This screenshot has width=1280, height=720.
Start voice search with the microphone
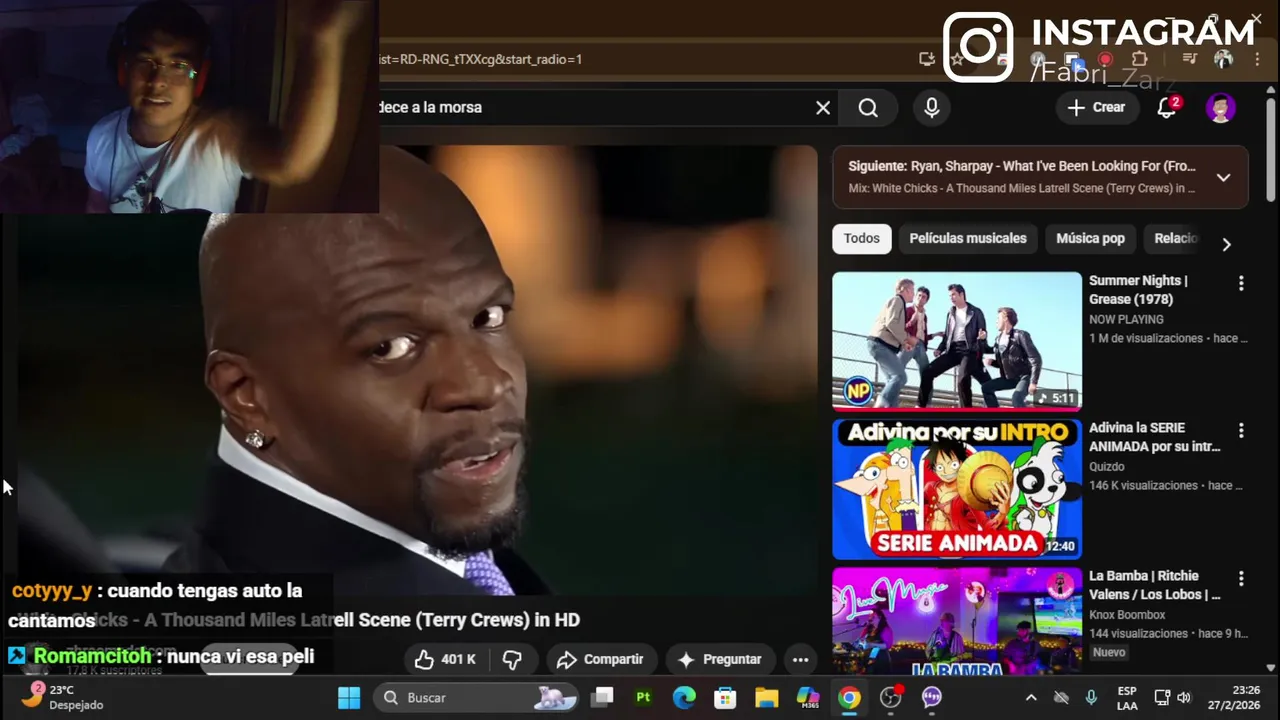[x=932, y=108]
